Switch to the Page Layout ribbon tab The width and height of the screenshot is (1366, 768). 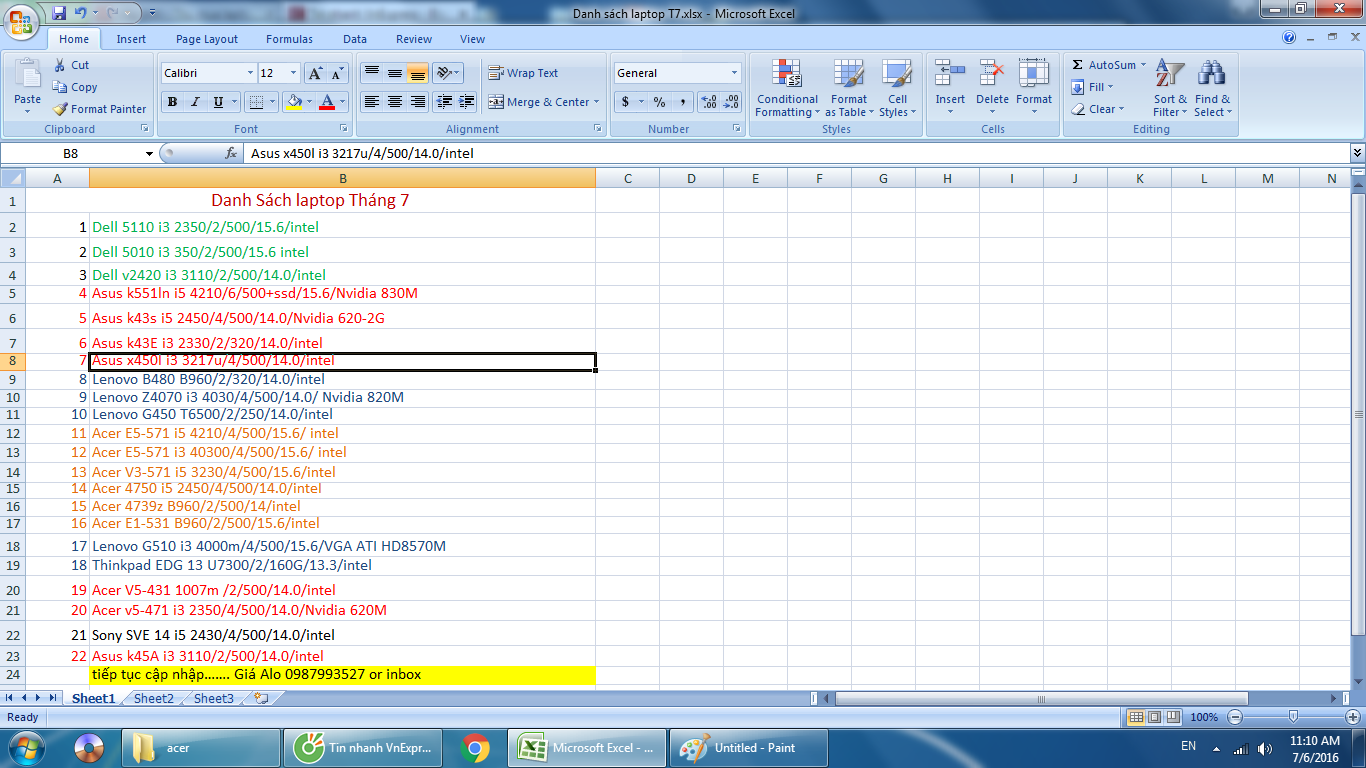[x=207, y=39]
